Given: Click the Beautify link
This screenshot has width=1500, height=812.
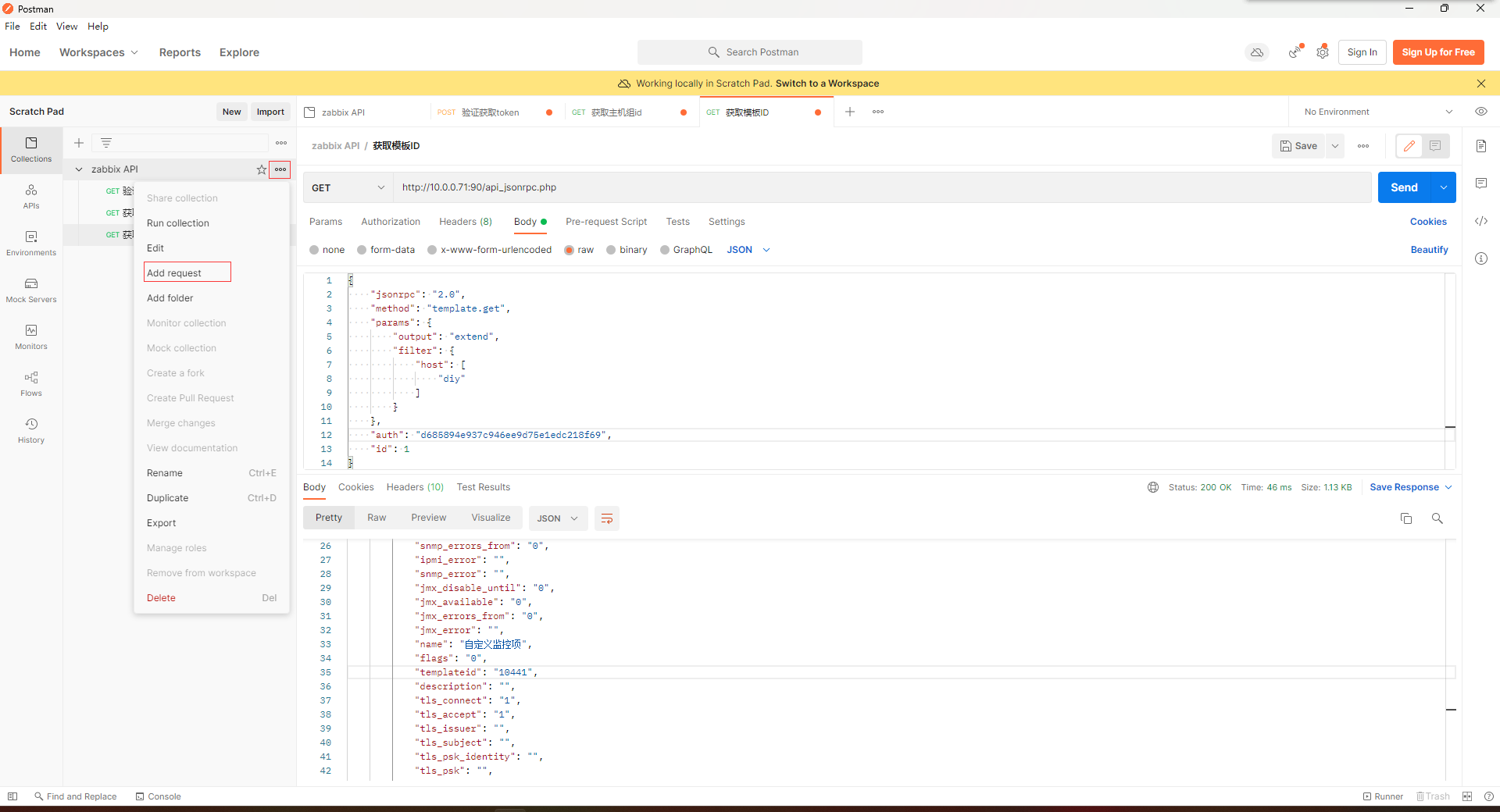Looking at the screenshot, I should pos(1429,250).
